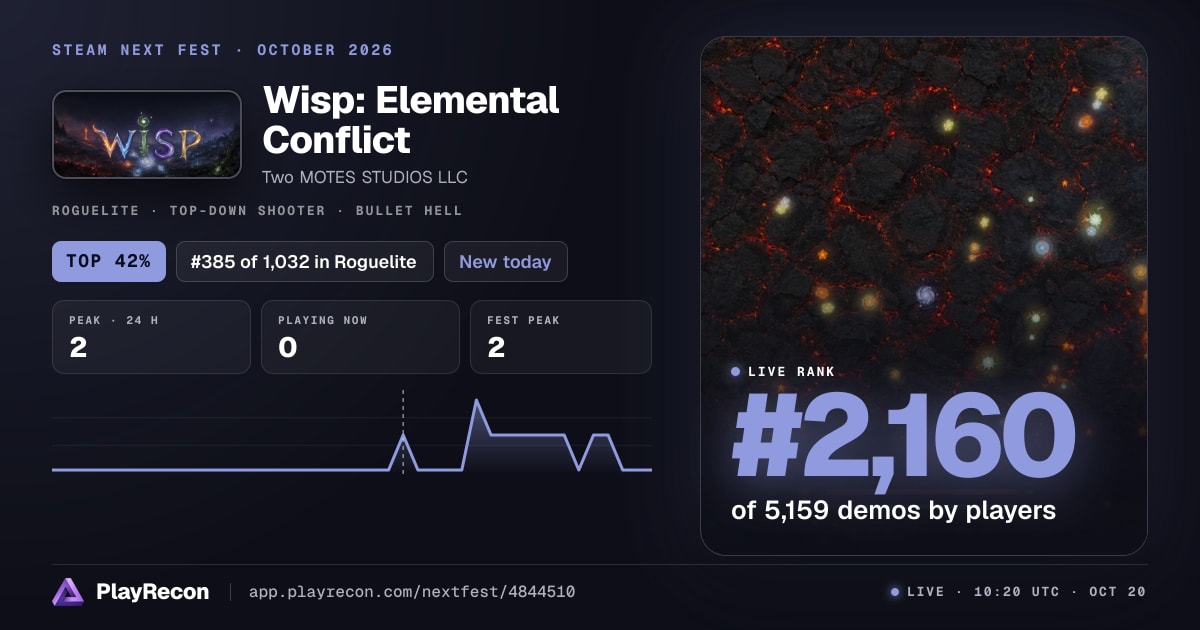Viewport: 1200px width, 630px height.
Task: Click Two MOTES STUDIOS LLC developer name
Action: [x=365, y=177]
